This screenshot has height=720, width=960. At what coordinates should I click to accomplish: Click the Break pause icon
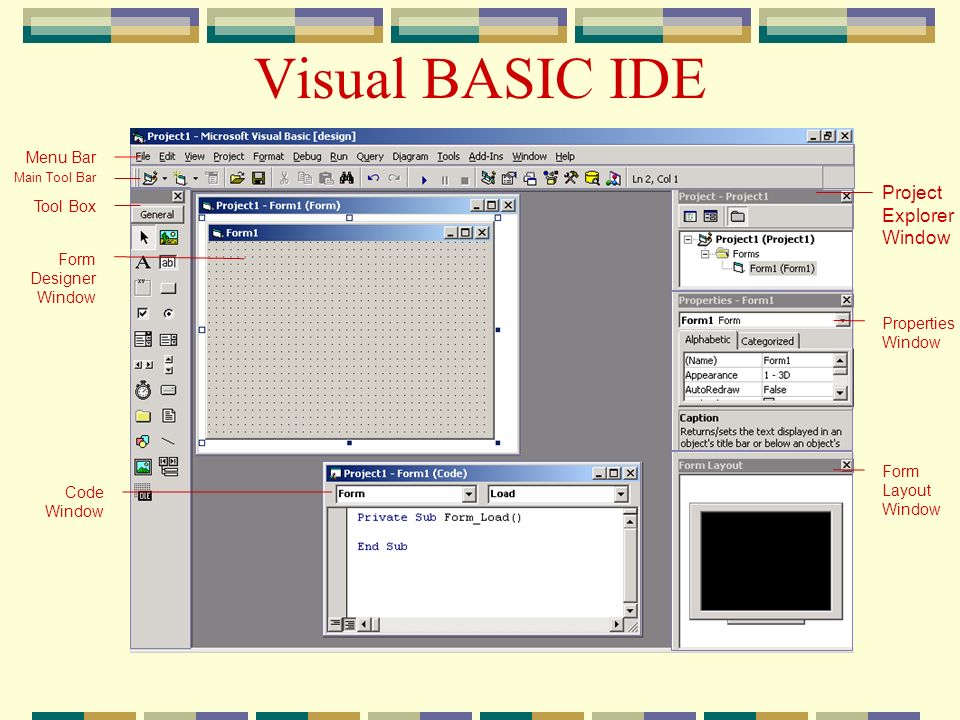coord(445,180)
